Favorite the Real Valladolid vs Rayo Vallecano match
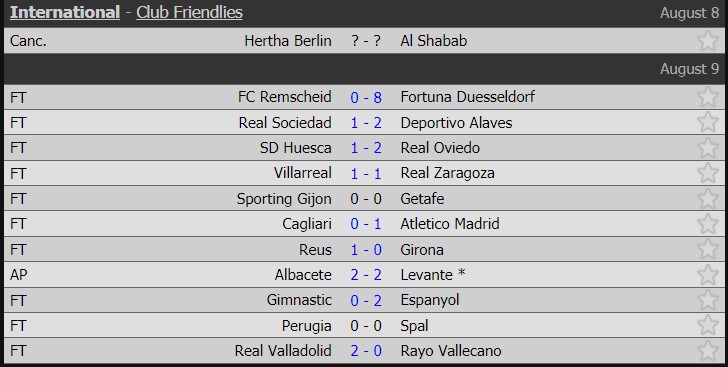 point(708,351)
